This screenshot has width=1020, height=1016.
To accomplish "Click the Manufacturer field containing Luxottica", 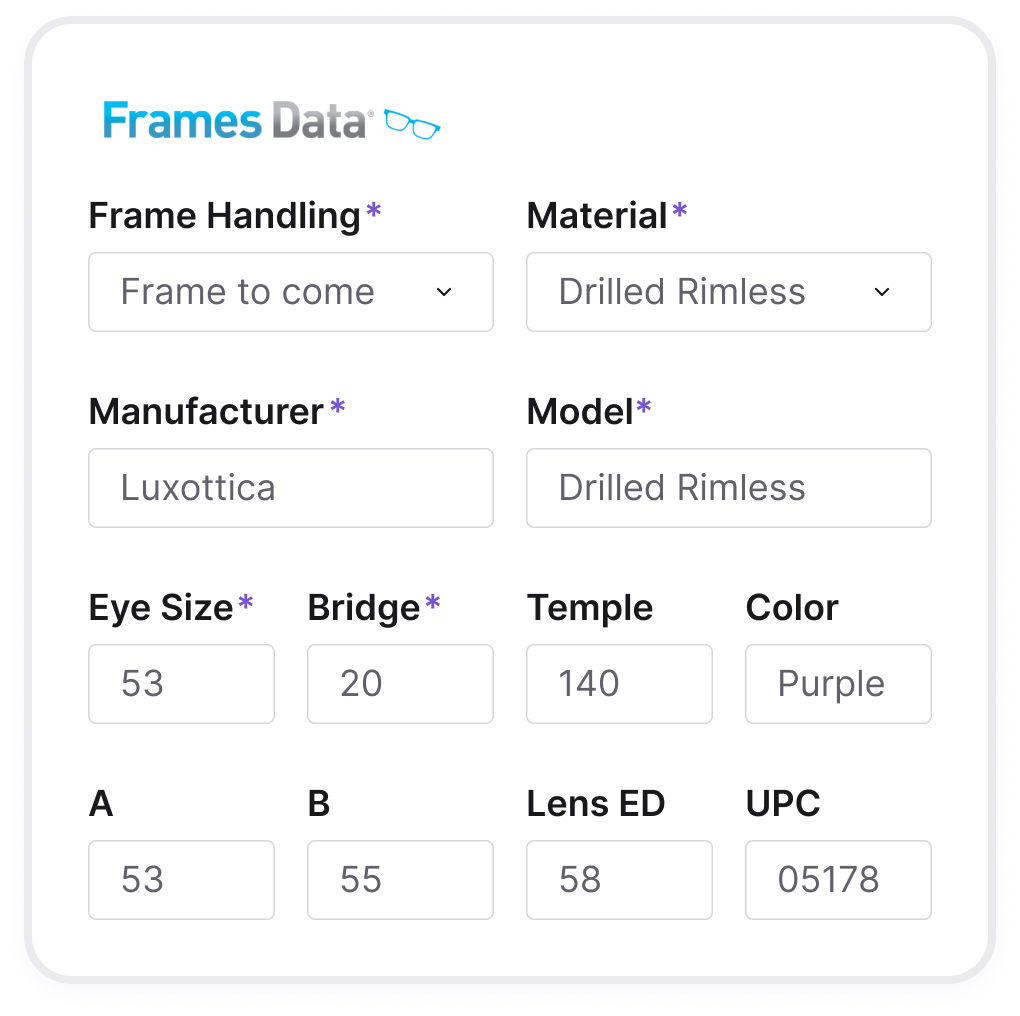I will coord(290,488).
